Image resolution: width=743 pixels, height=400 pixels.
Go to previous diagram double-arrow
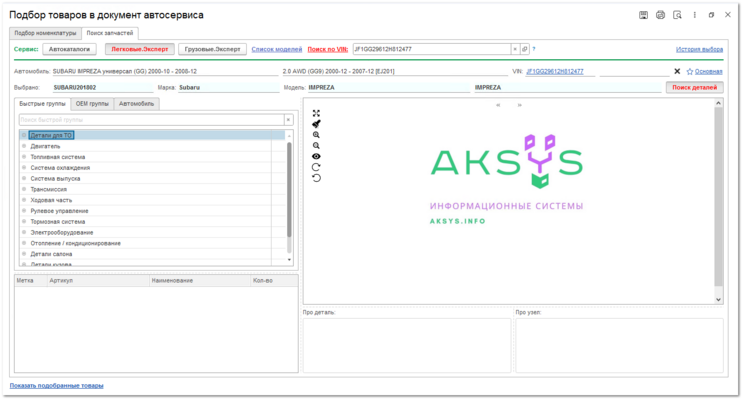click(498, 105)
